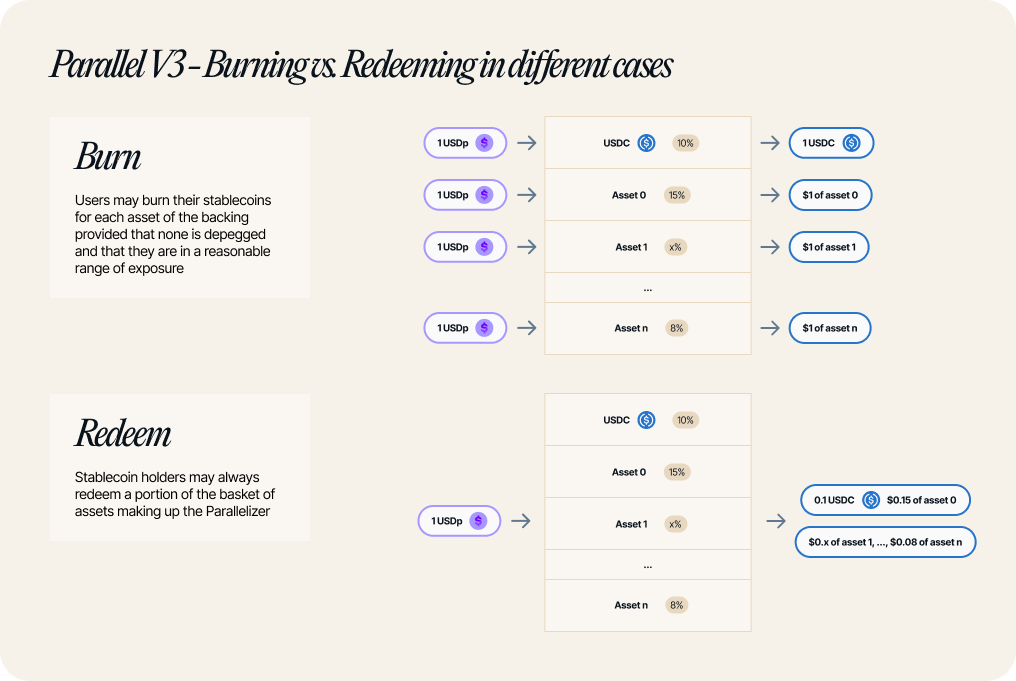Click the blue coin icon in 1 USDC output pill
Image resolution: width=1016 pixels, height=681 pixels.
pyautogui.click(x=851, y=143)
